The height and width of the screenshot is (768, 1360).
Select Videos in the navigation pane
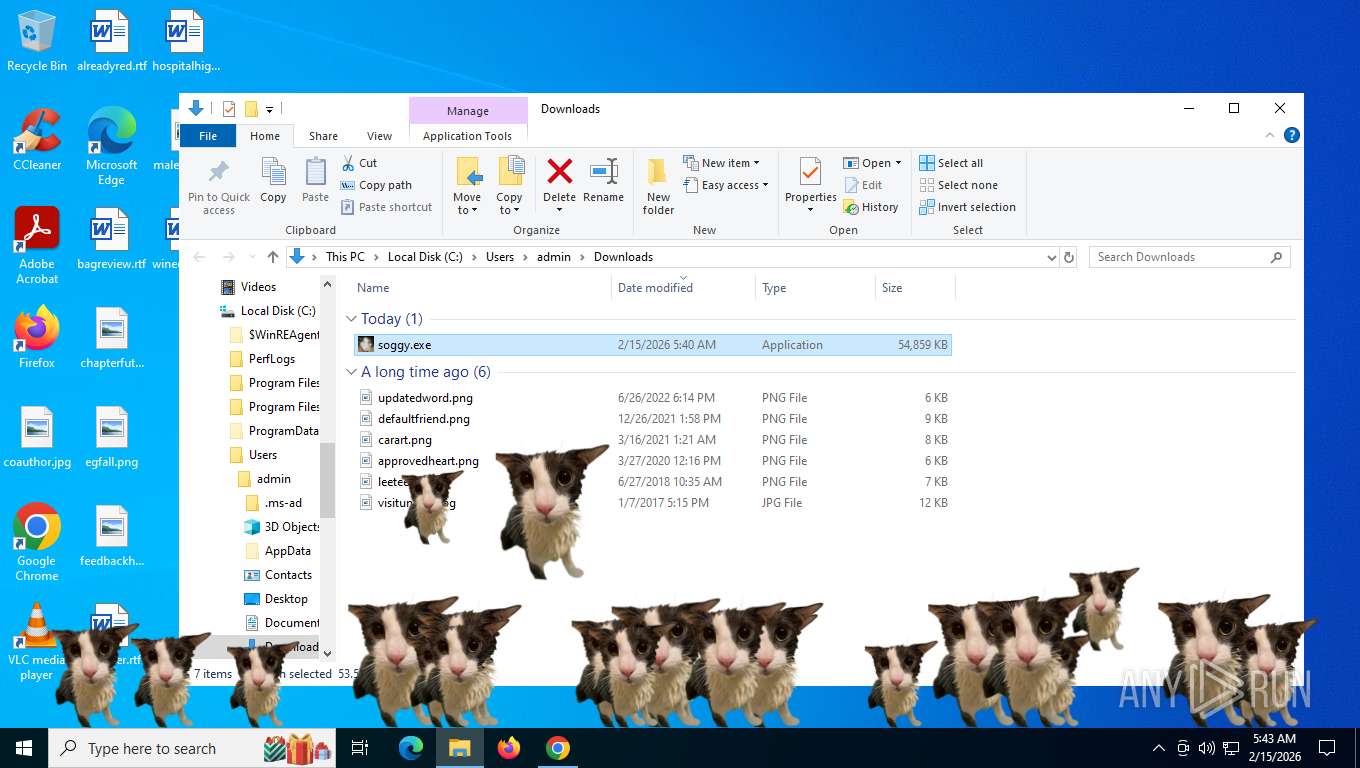[x=258, y=287]
